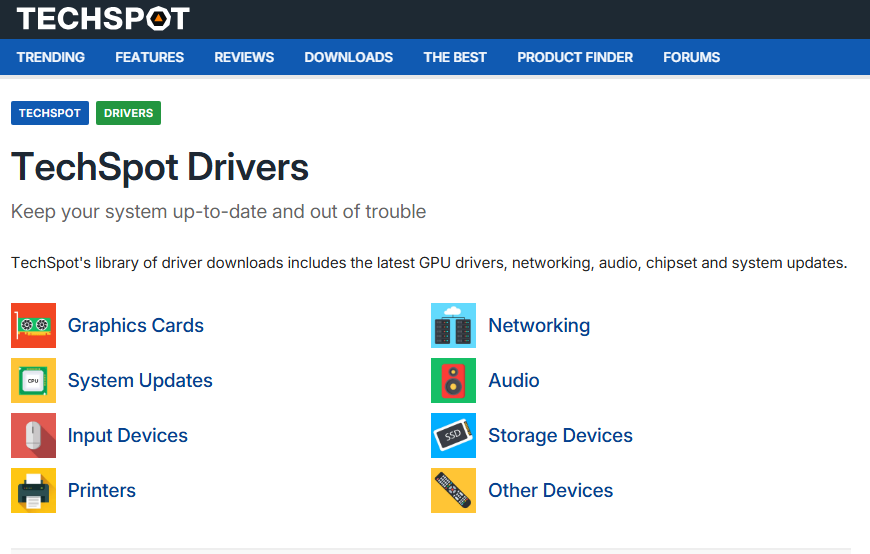Select The Best navigation item
Viewport: 870px width, 554px height.
(455, 57)
